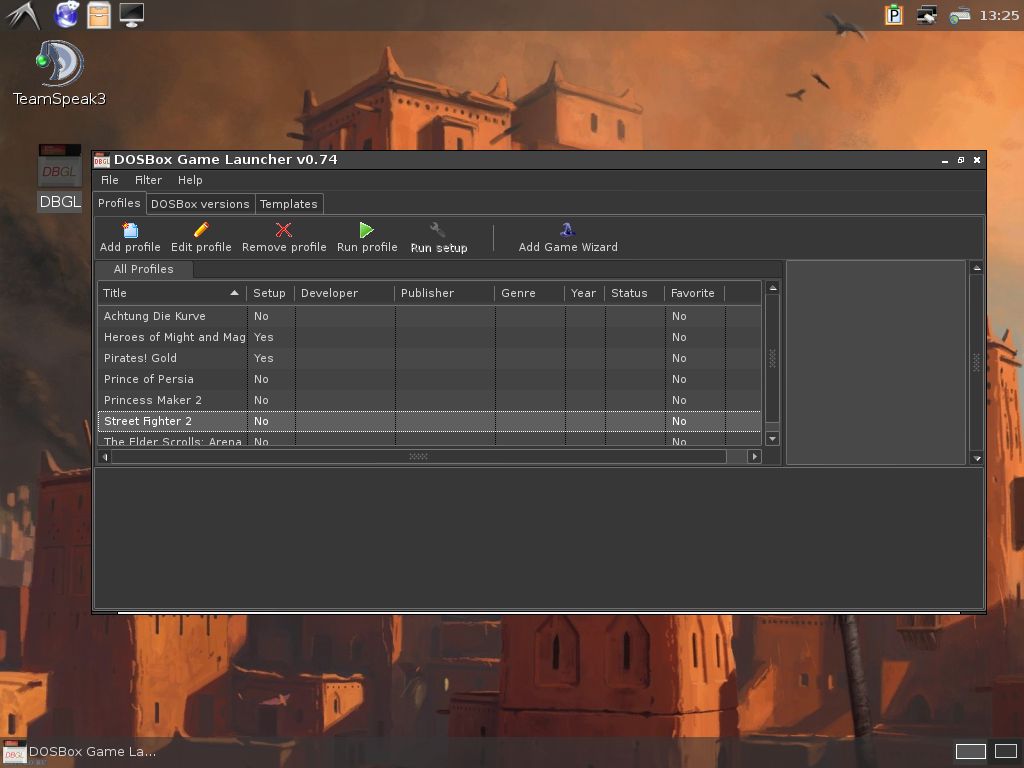Select the All Profiles filter tab
Viewport: 1024px width, 768px height.
click(144, 269)
